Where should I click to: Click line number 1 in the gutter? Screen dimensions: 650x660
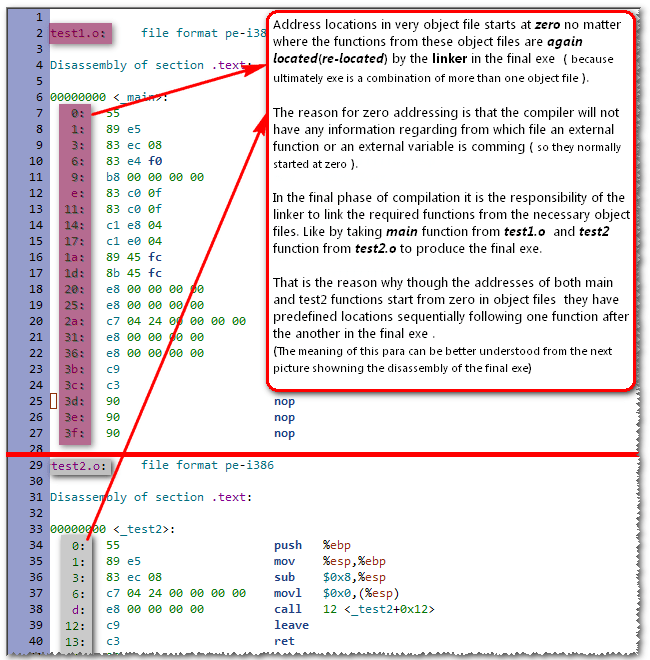coord(39,17)
